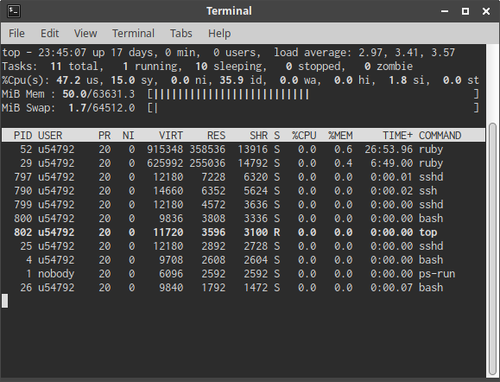The image size is (500, 382).
Task: Open the Tabs menu
Action: click(x=181, y=33)
